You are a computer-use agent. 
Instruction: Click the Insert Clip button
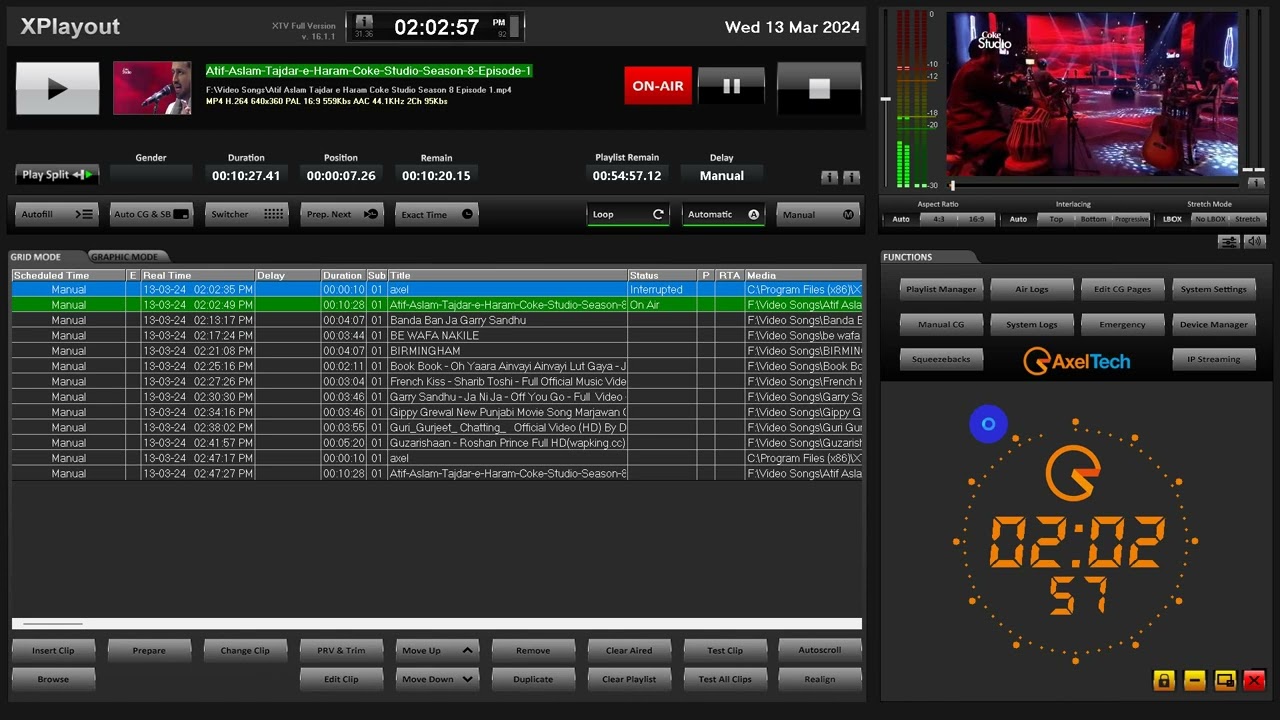[x=53, y=650]
